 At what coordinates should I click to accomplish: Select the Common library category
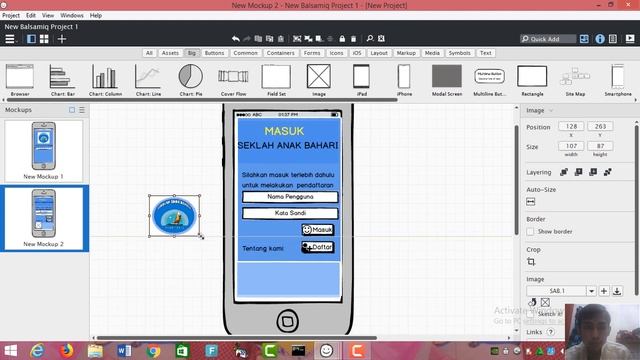(x=245, y=53)
